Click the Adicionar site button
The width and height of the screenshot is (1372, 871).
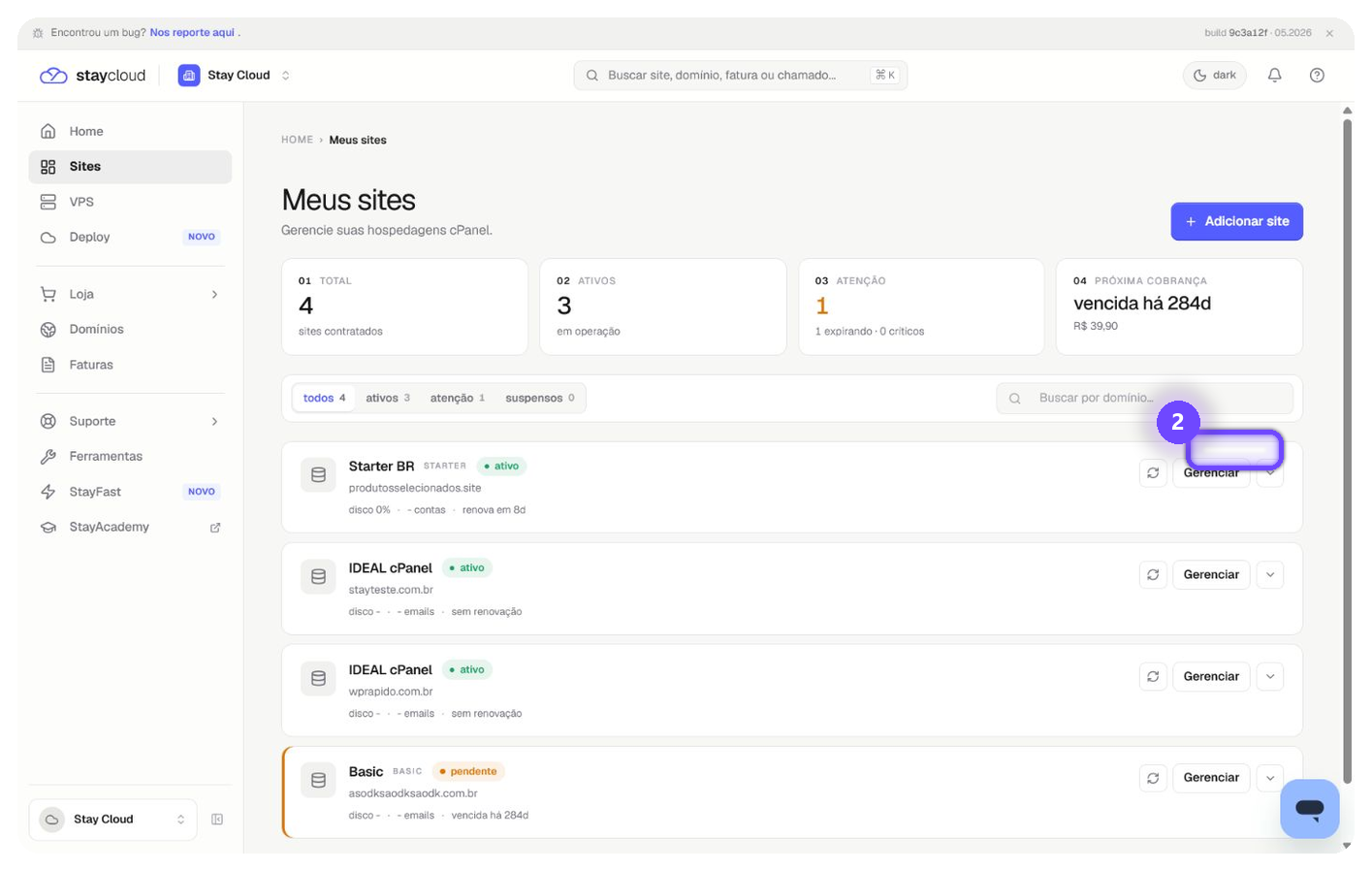tap(1236, 221)
